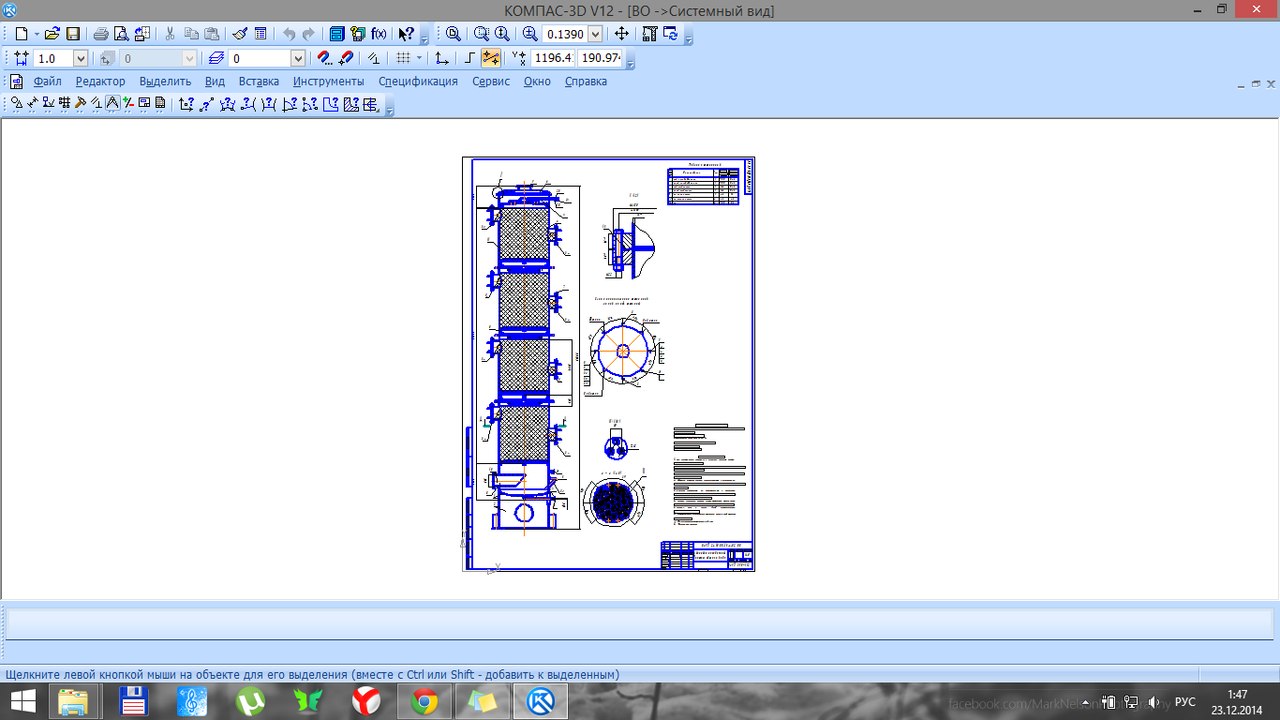
Task: Click the X coordinate field 1196.4
Action: point(553,58)
